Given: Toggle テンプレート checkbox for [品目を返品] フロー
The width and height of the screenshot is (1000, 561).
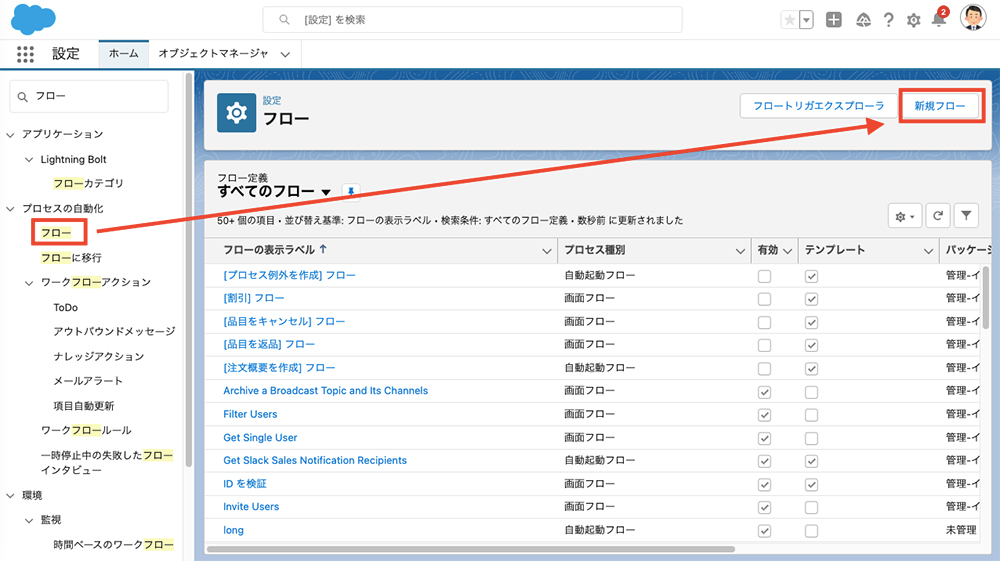Looking at the screenshot, I should click(811, 346).
